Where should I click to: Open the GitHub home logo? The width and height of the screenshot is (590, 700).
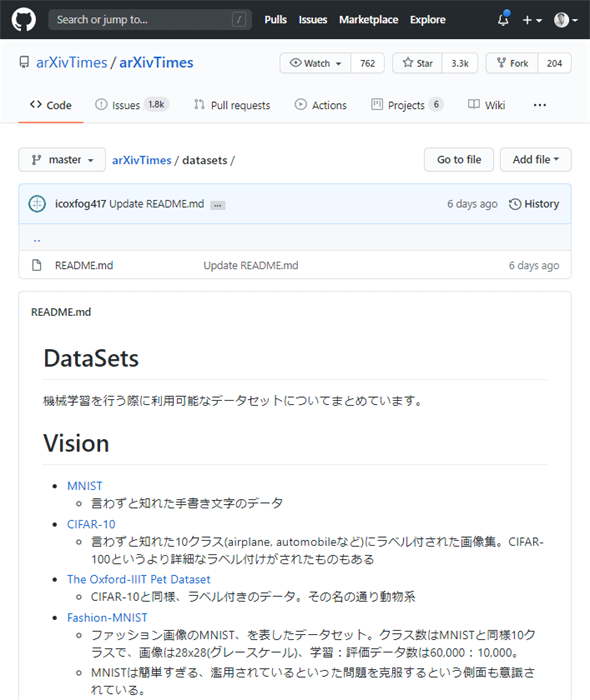(23, 20)
